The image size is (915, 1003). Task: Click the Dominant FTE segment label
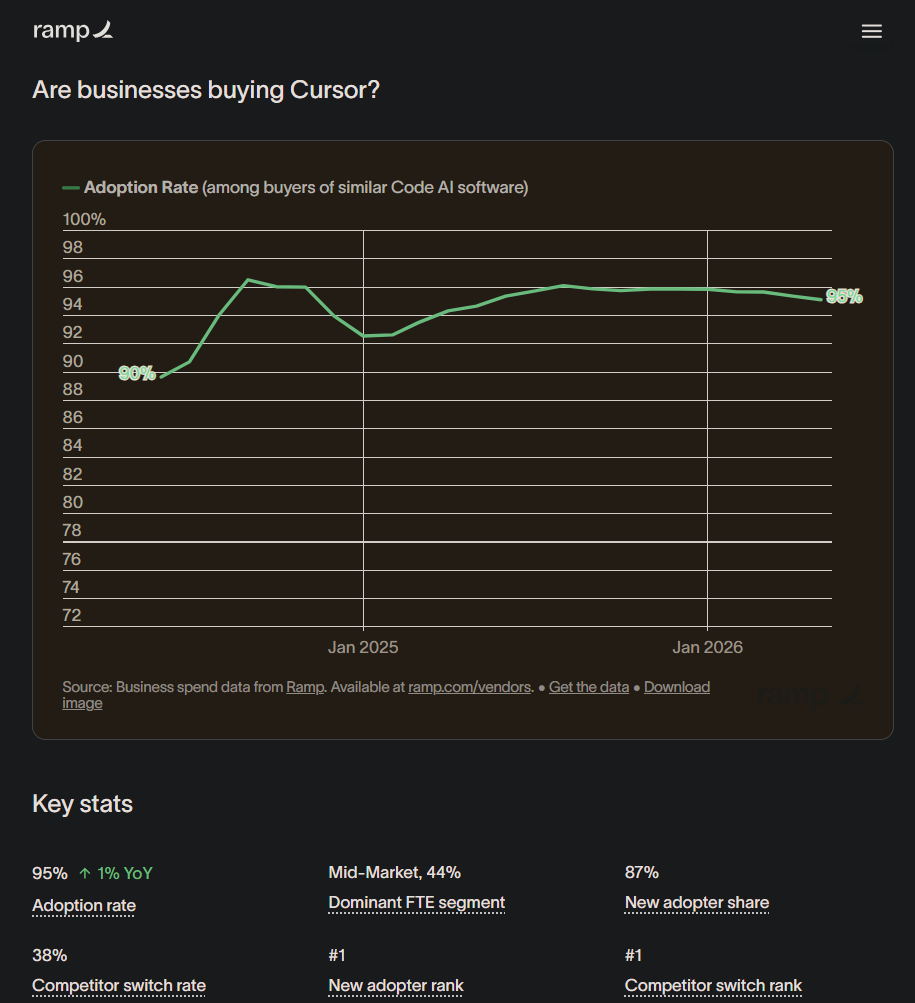(x=417, y=903)
